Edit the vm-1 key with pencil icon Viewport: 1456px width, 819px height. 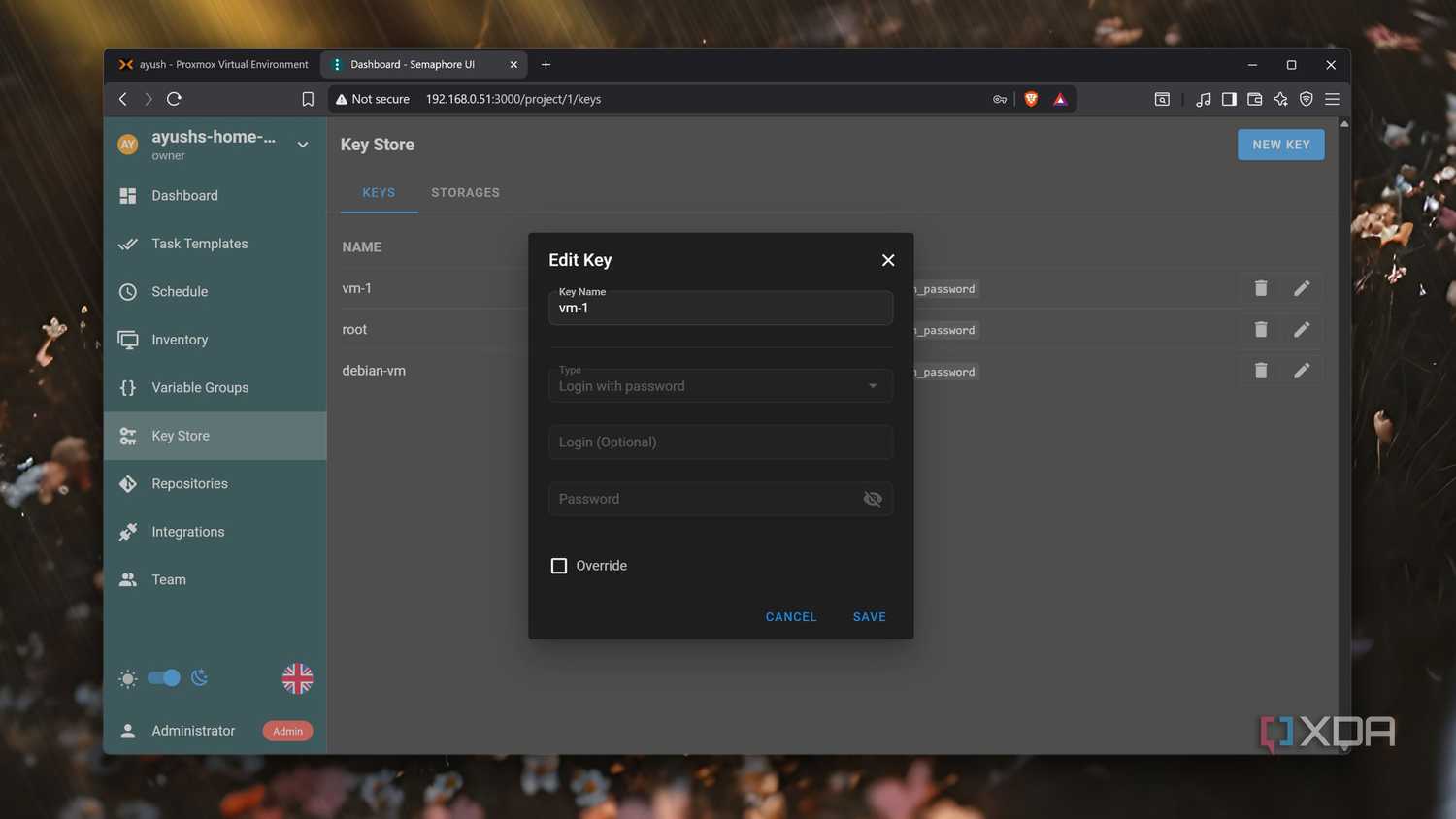1302,288
